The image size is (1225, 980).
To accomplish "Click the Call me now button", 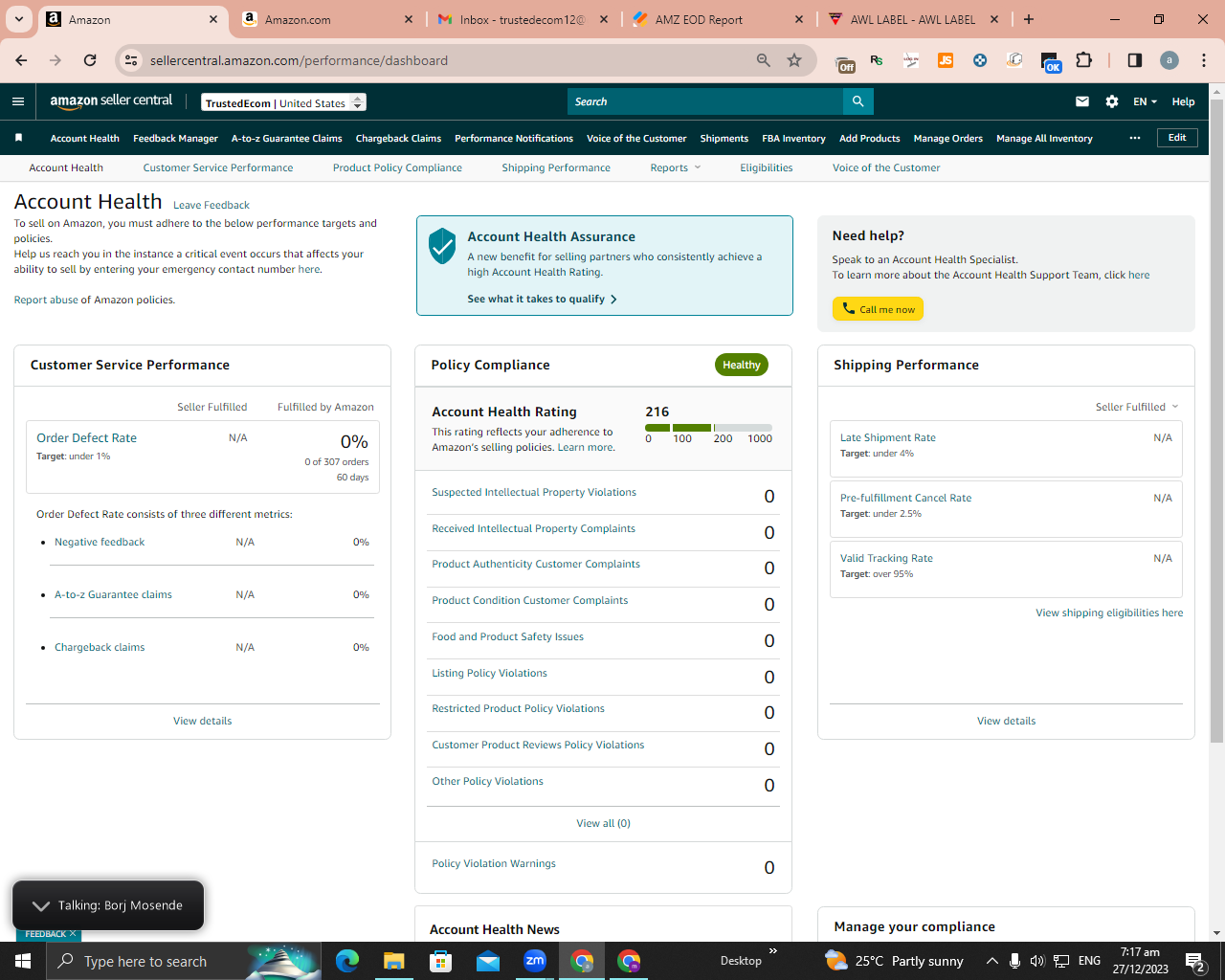I will tap(878, 309).
